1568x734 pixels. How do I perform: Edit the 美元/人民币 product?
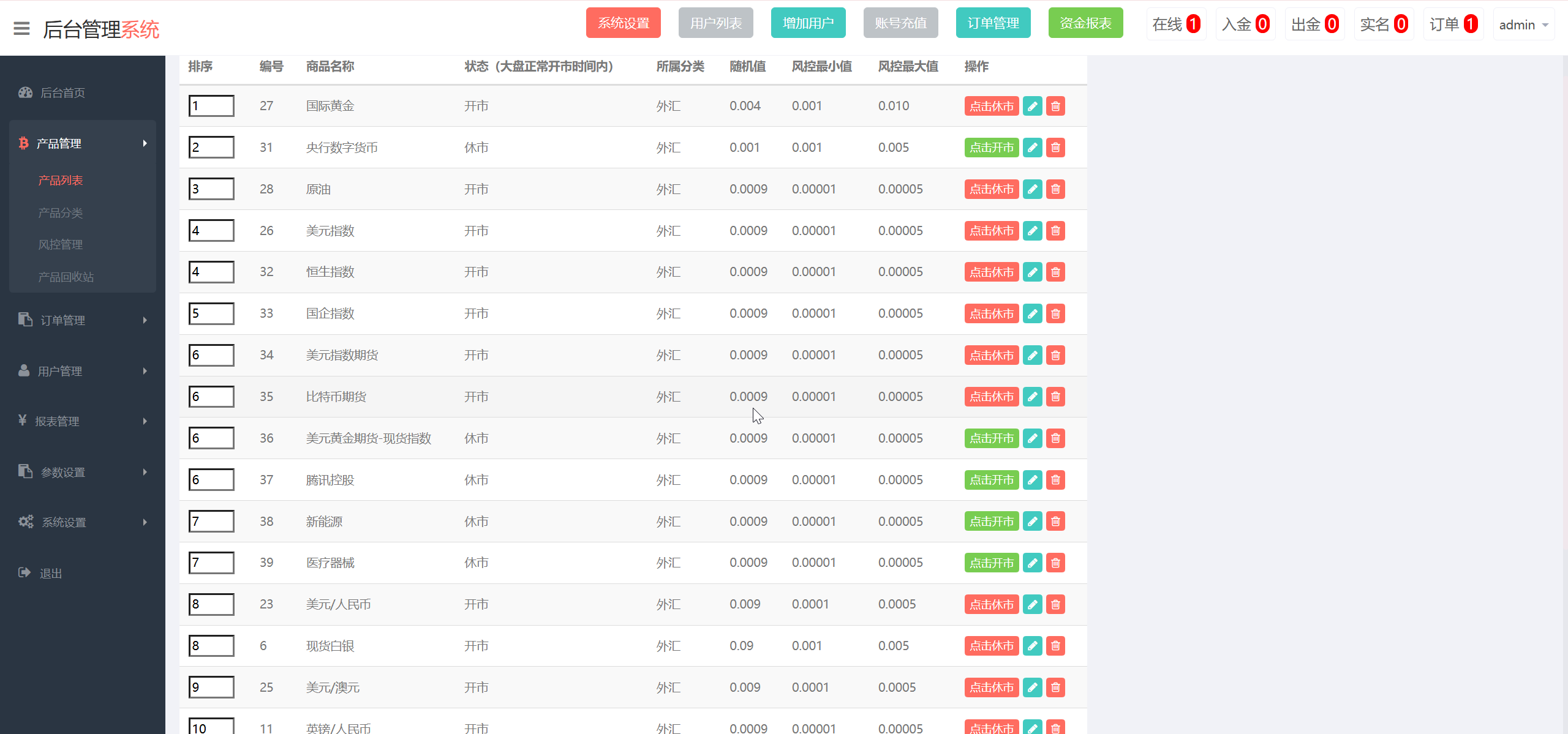[1032, 604]
